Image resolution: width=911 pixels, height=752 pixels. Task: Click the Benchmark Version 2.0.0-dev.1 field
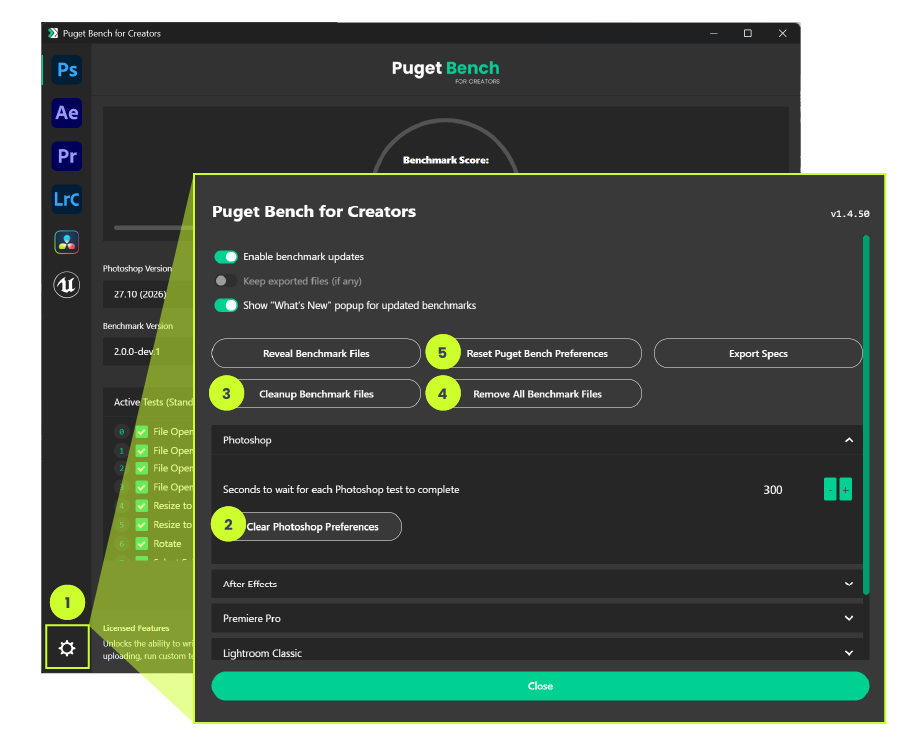(x=148, y=352)
